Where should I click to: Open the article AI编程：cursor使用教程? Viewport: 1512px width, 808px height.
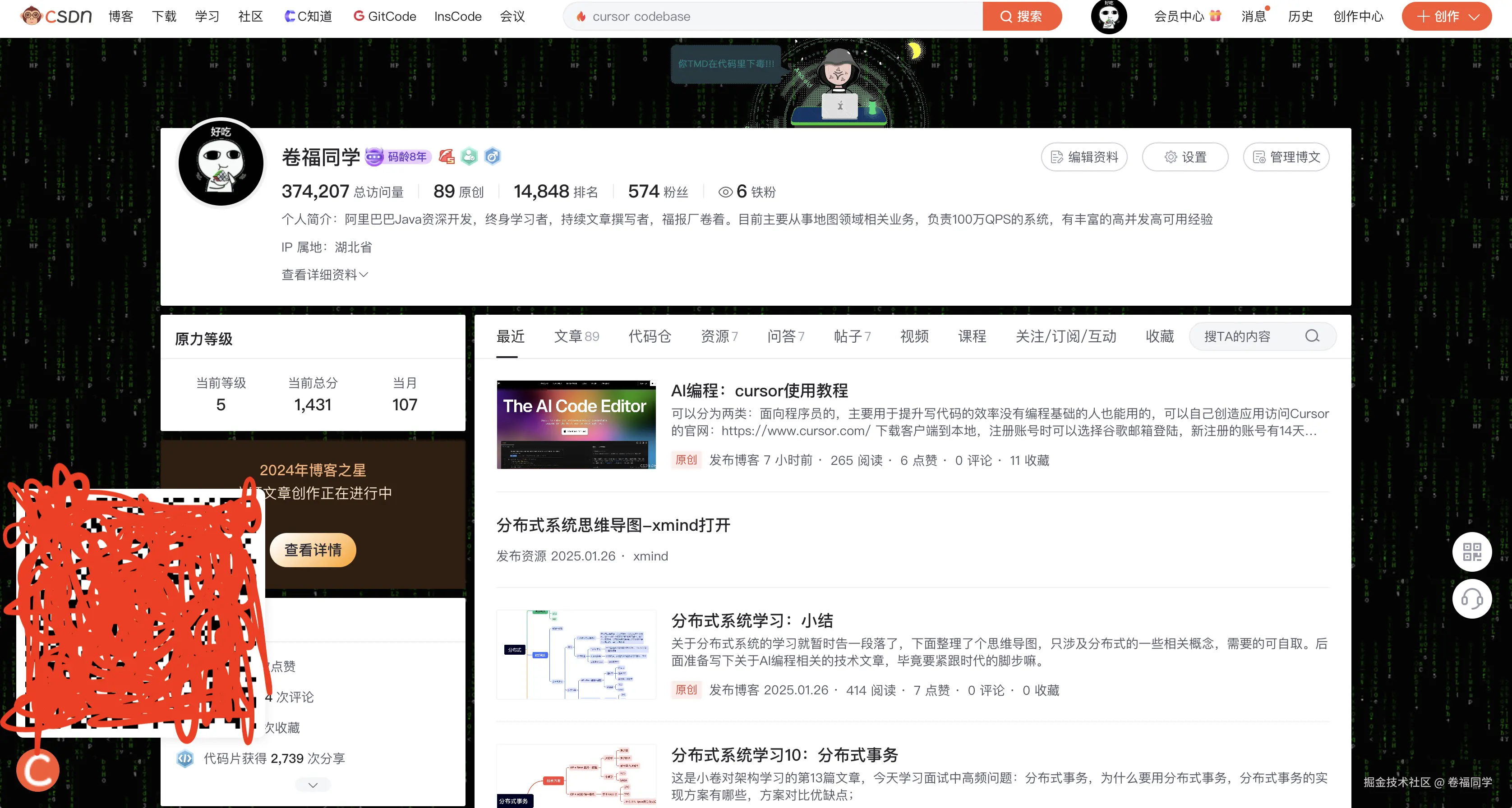(760, 390)
